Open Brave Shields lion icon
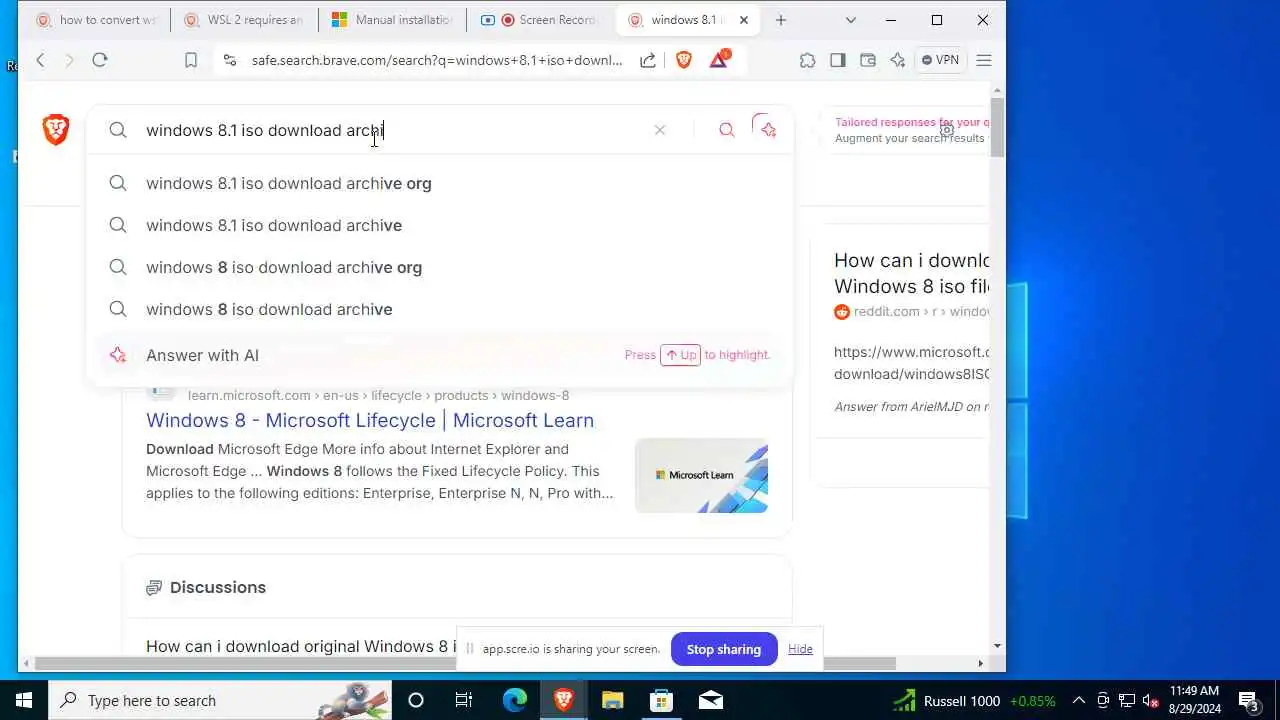 (684, 60)
